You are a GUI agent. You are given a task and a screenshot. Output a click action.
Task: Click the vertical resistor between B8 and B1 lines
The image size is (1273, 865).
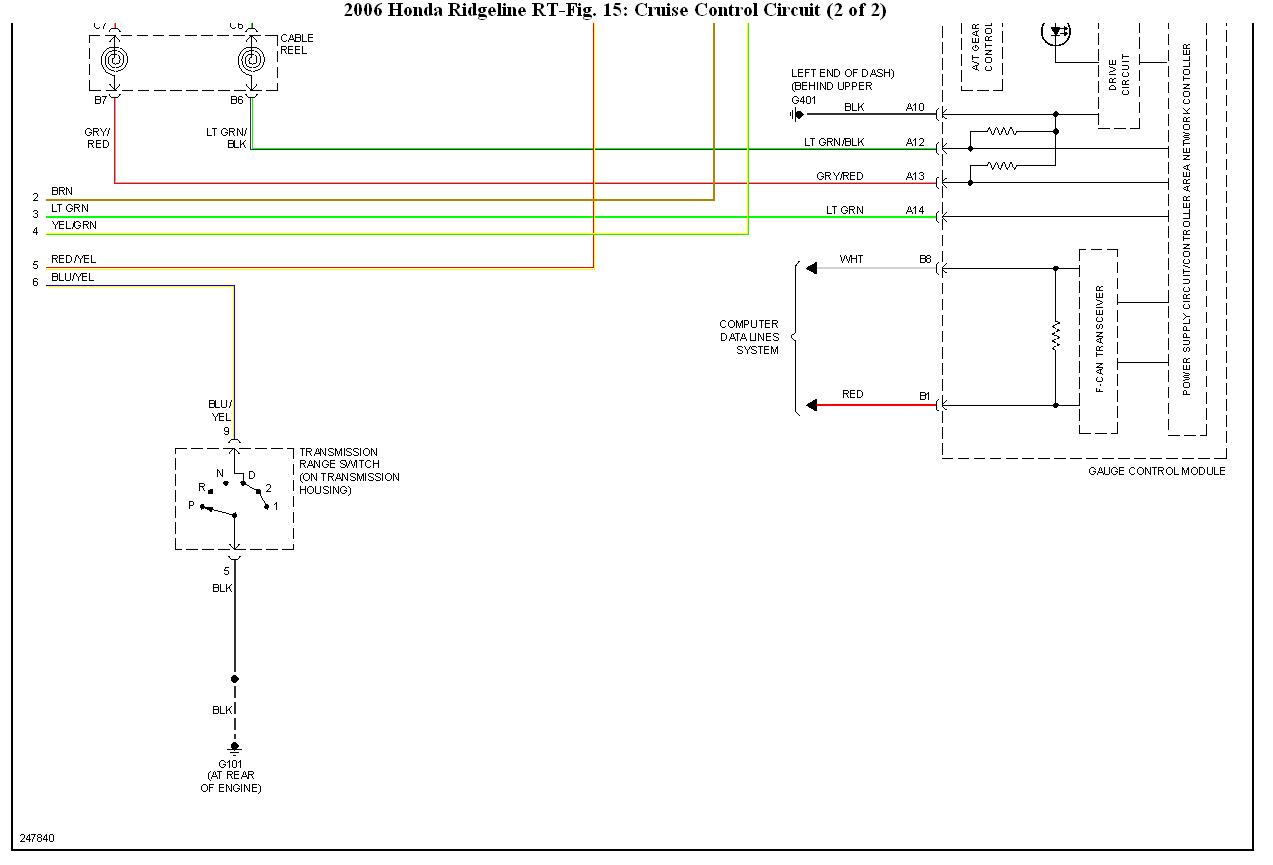[1055, 336]
